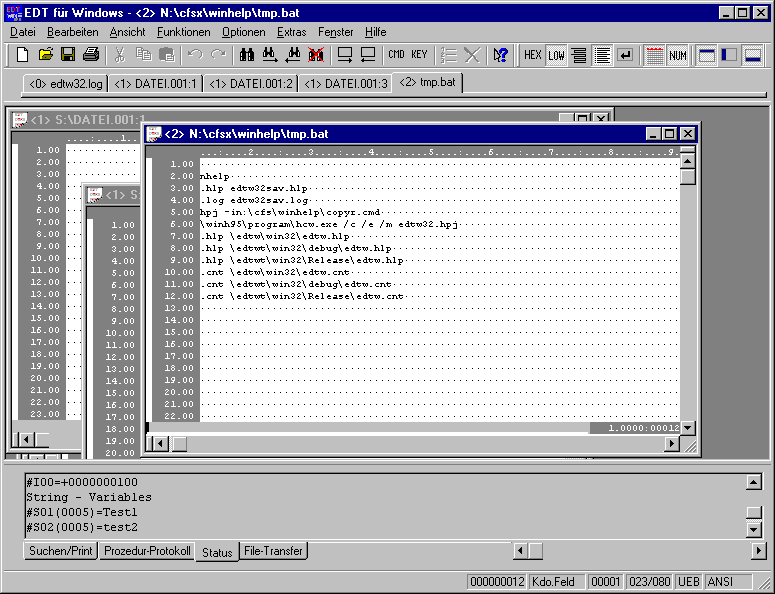Viewport: 775px width, 594px height.
Task: Save the file with the diskette icon
Action: click(x=68, y=55)
